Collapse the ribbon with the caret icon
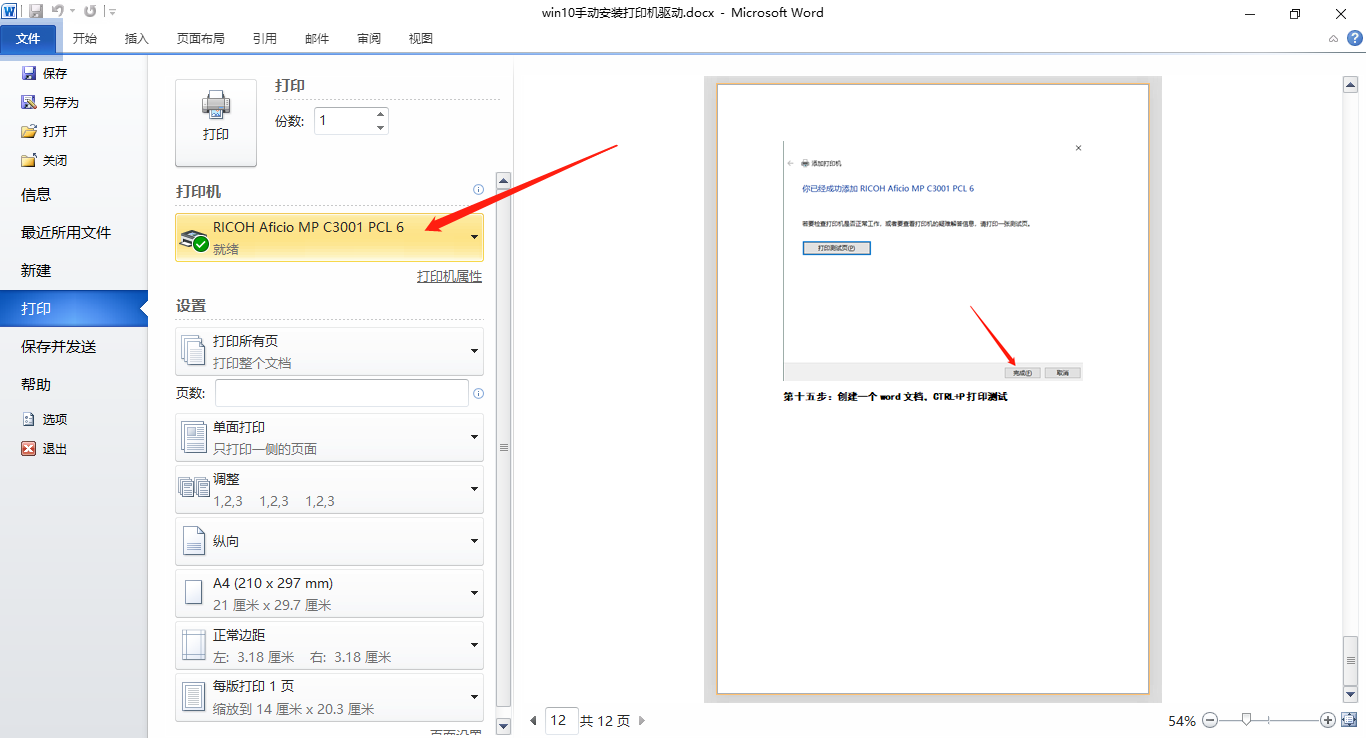 1333,39
